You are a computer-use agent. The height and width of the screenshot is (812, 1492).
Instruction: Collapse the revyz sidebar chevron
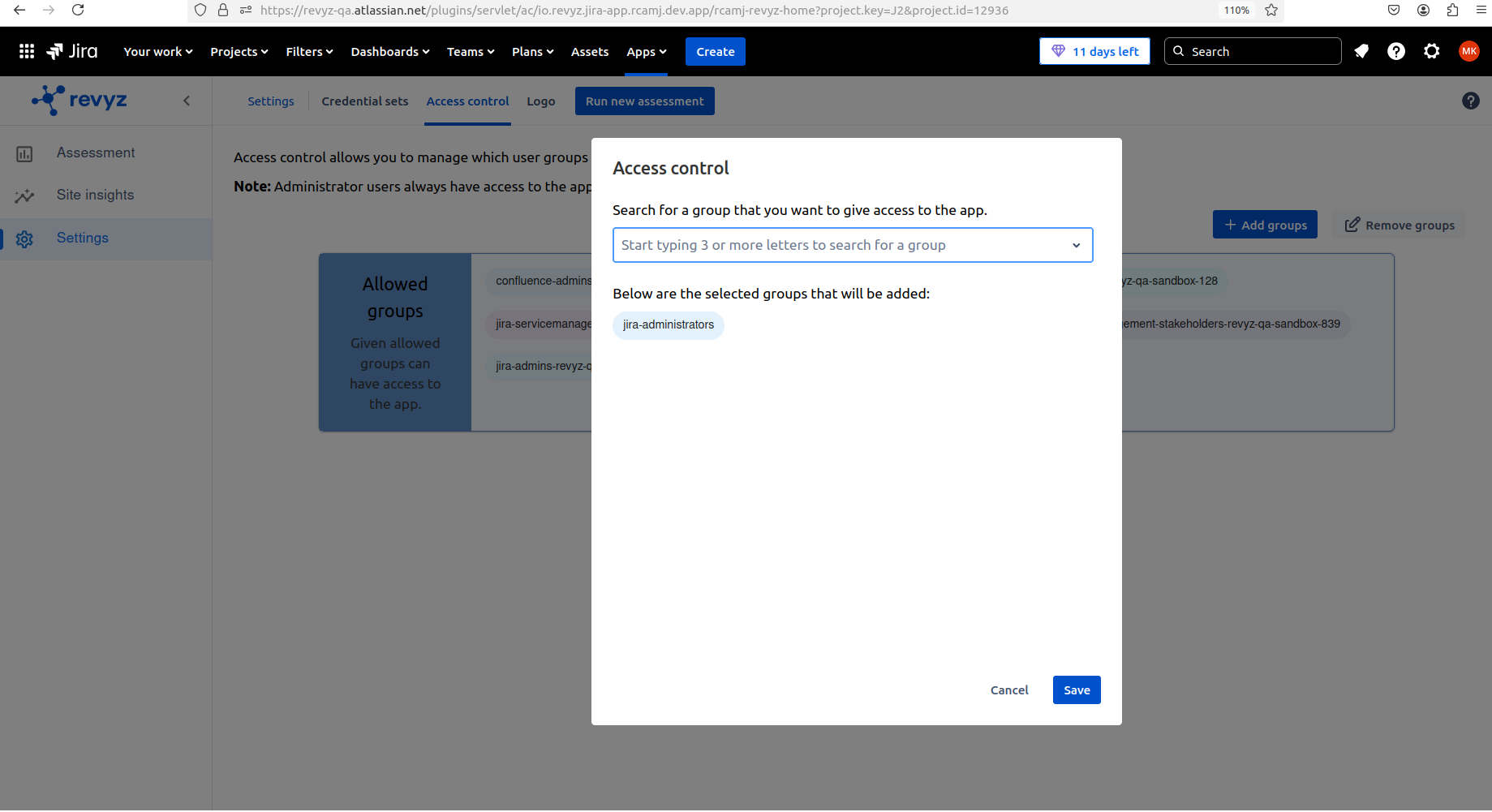tap(187, 101)
